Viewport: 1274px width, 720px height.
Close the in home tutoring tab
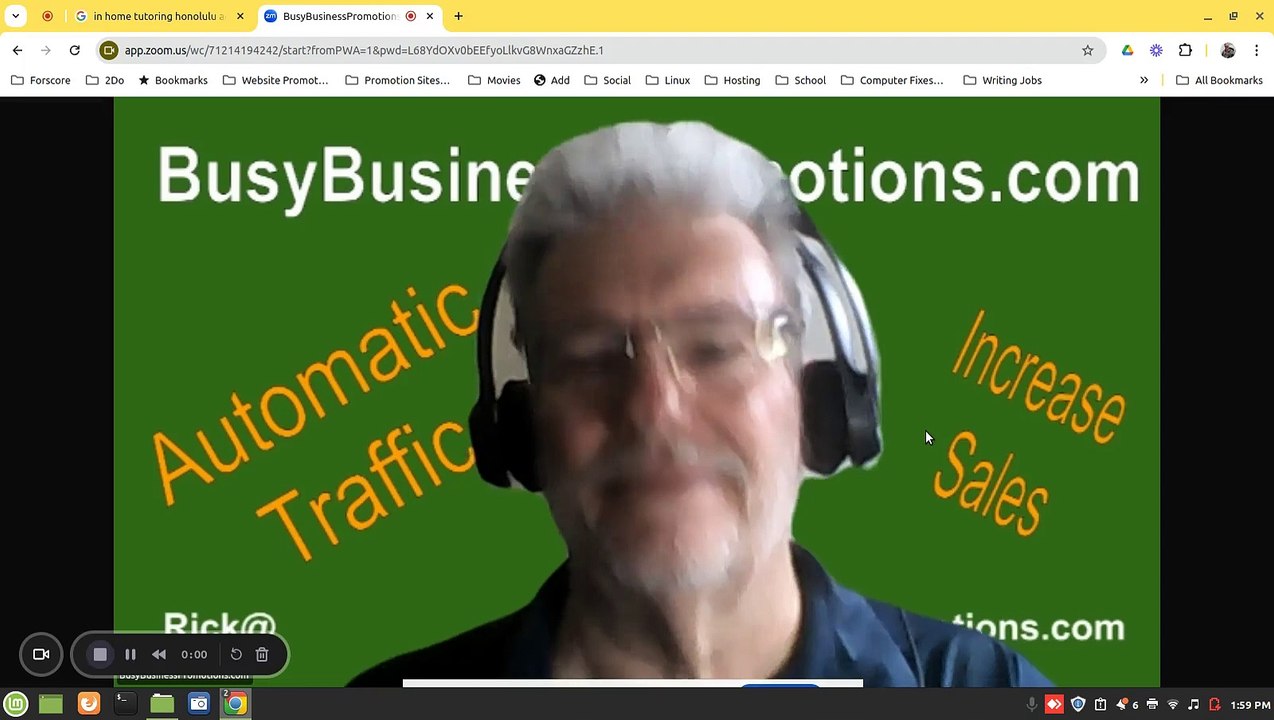(240, 16)
